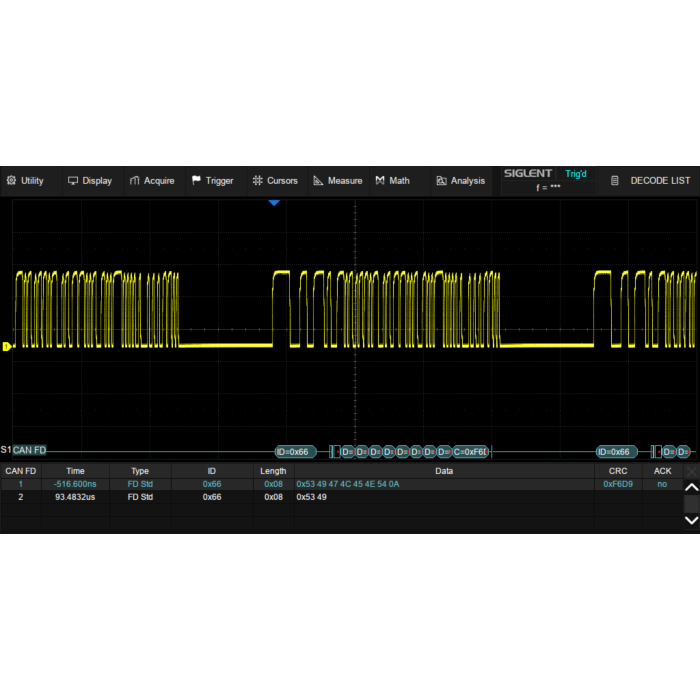Screen dimensions: 700x700
Task: Open the Utility menu
Action: tap(25, 181)
